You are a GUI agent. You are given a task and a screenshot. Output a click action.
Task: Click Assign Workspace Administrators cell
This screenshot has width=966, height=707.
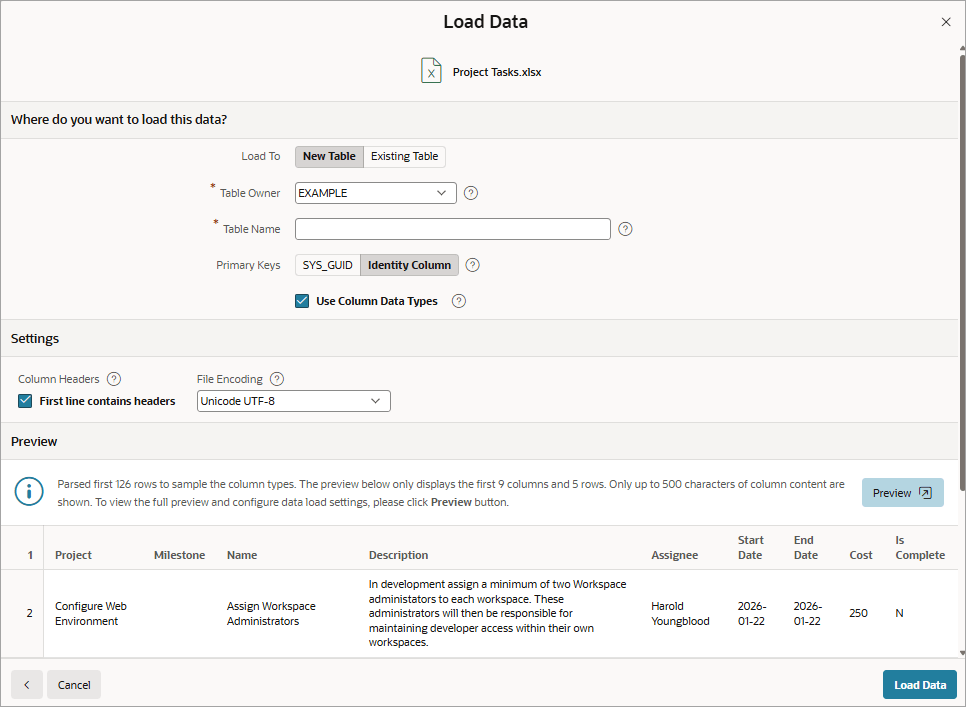coord(271,613)
